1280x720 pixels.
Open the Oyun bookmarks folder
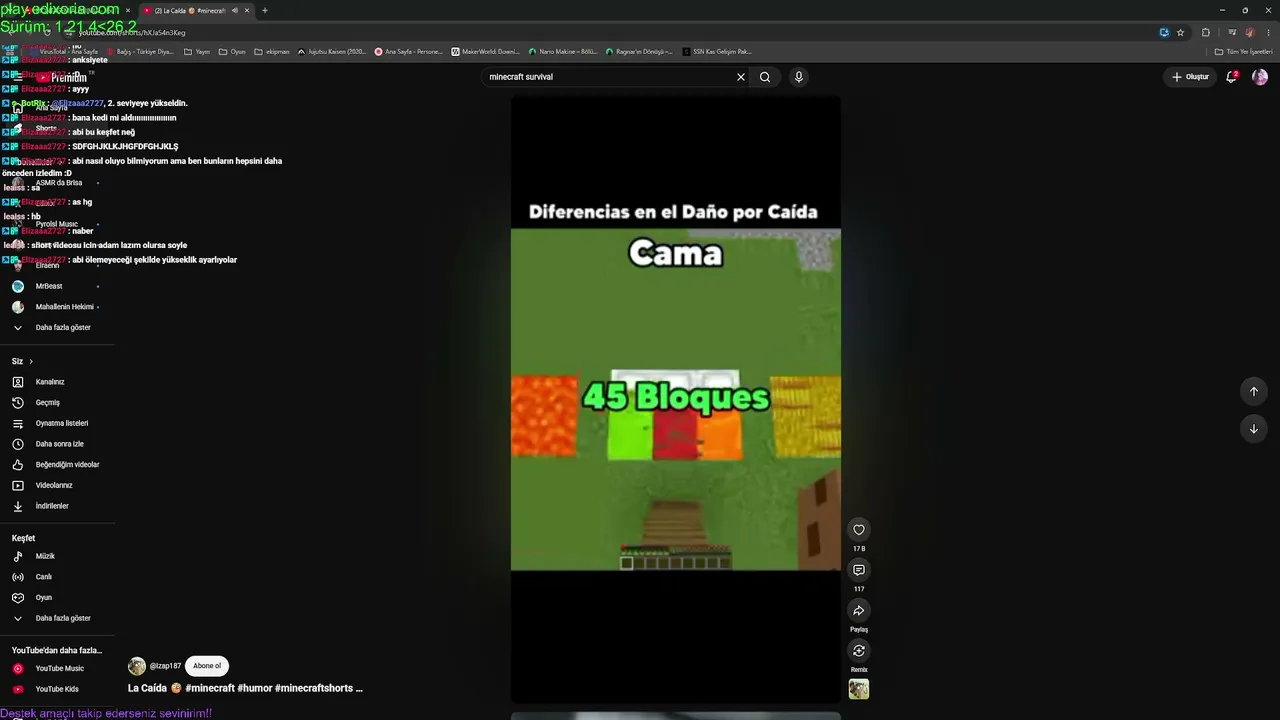click(232, 51)
